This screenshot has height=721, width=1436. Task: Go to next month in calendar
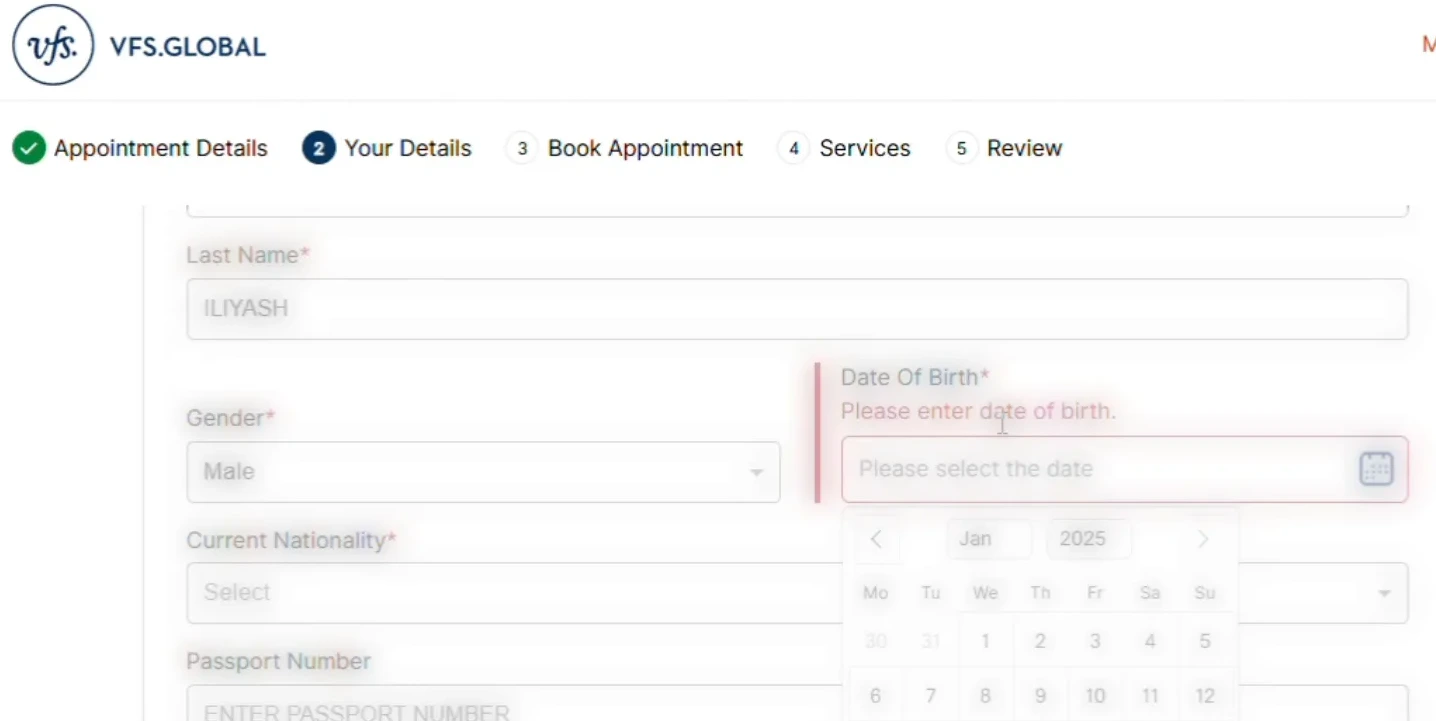pos(1203,540)
